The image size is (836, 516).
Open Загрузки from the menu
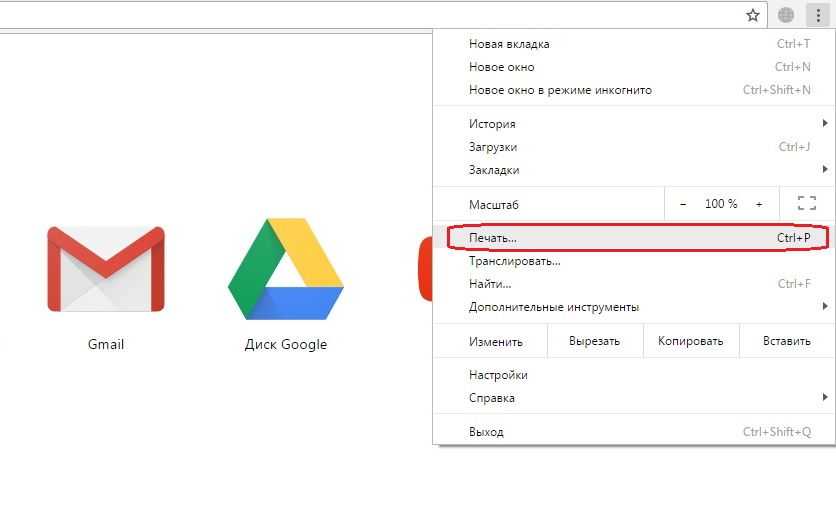coord(634,147)
